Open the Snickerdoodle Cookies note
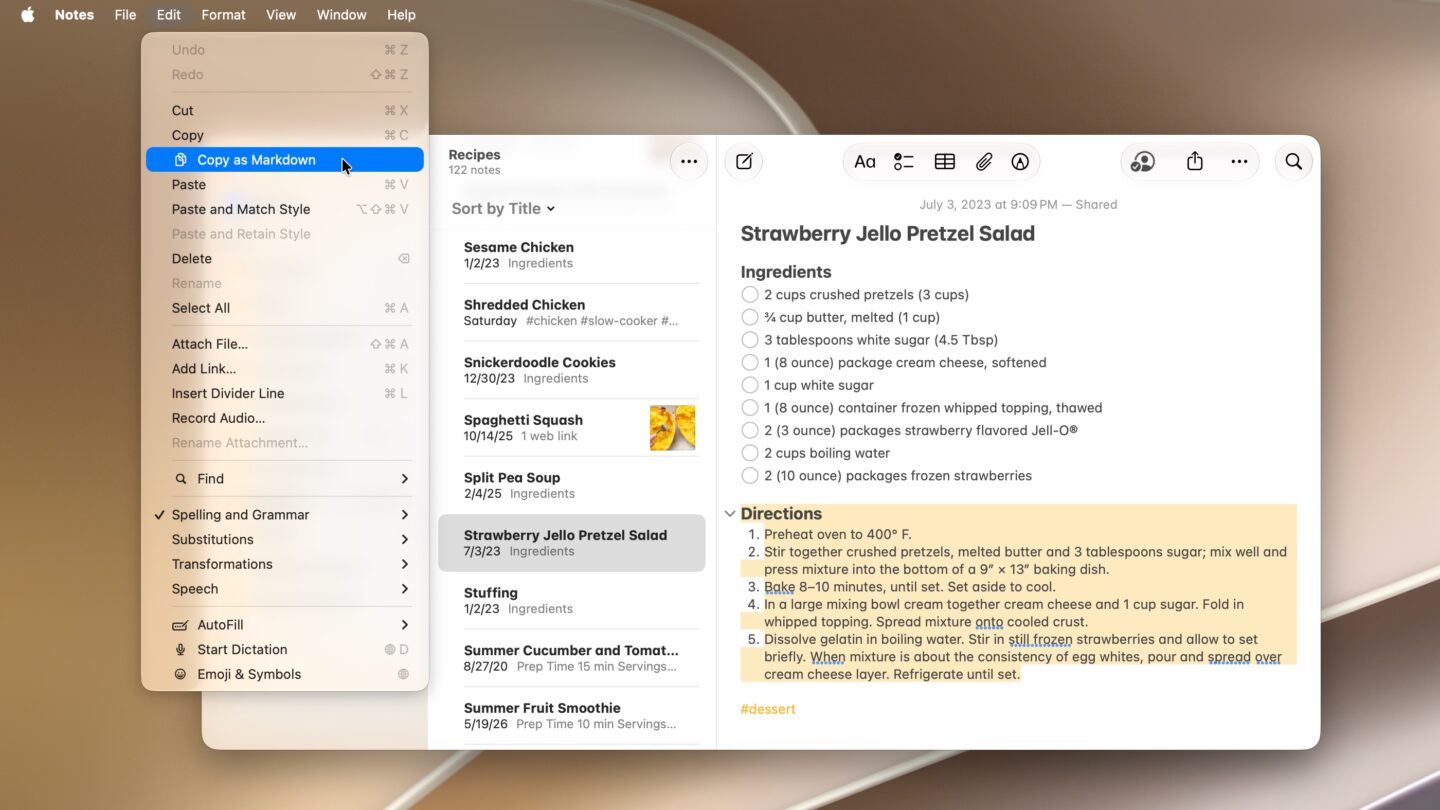The width and height of the screenshot is (1440, 810). 572,370
